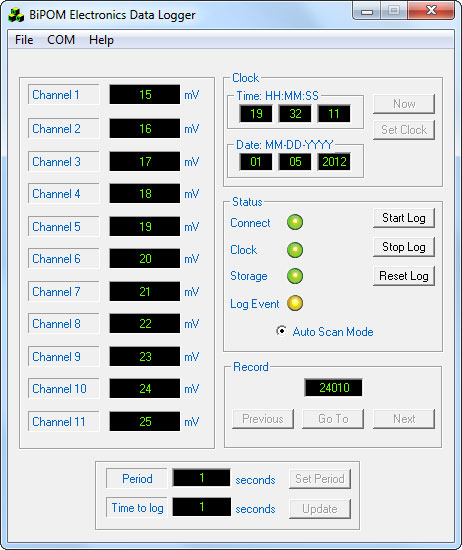Click the Set Period button
The height and width of the screenshot is (550, 462).
coord(320,479)
